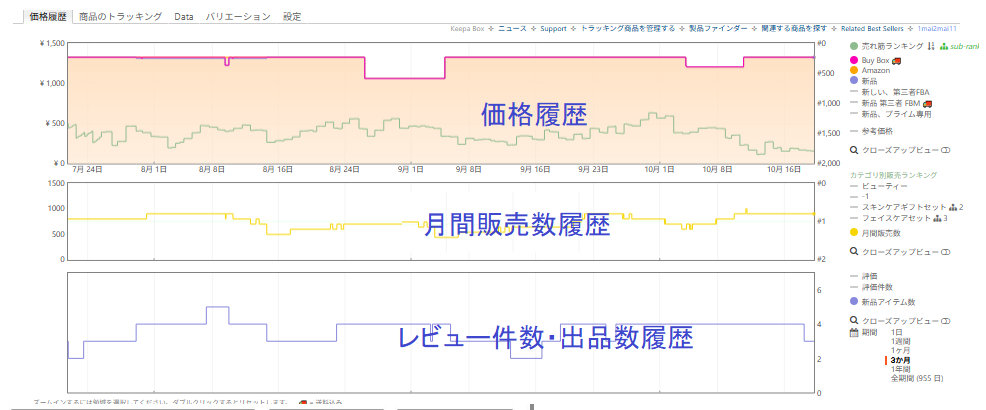Open the 製品ファインダー link
The width and height of the screenshot is (986, 410).
click(717, 29)
